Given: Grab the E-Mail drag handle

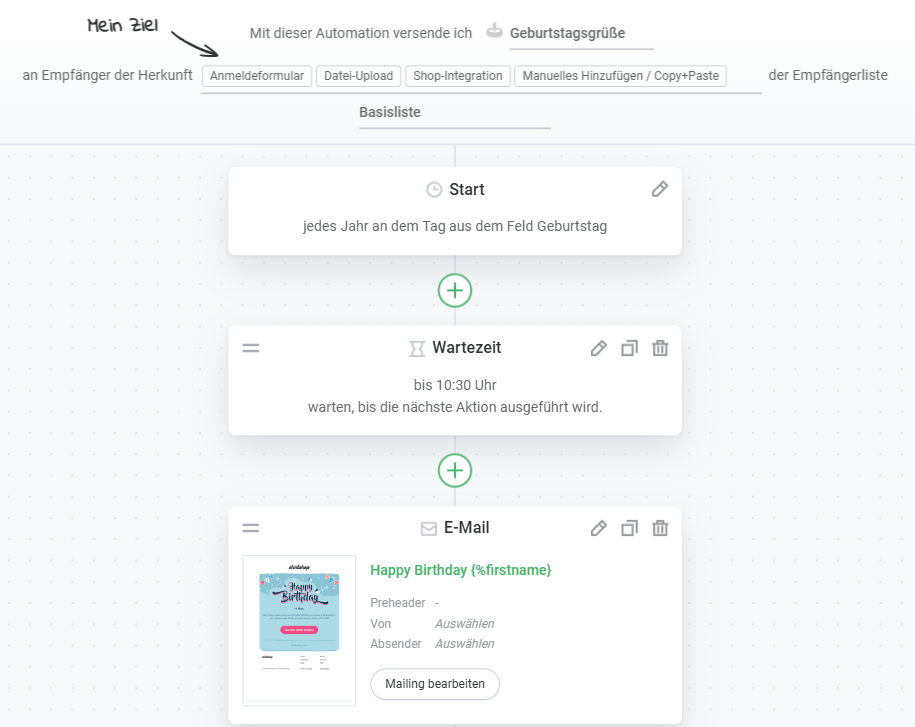Looking at the screenshot, I should pos(251,528).
